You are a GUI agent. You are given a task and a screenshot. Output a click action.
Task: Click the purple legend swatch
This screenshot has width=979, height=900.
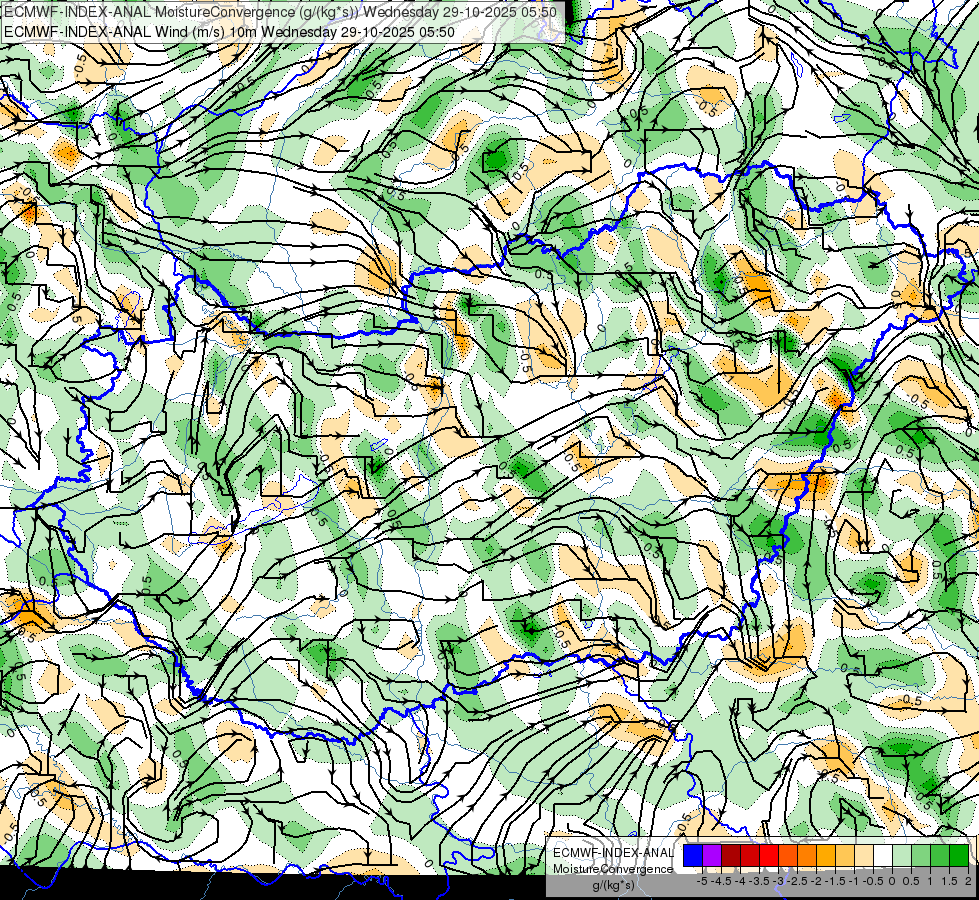pos(712,856)
